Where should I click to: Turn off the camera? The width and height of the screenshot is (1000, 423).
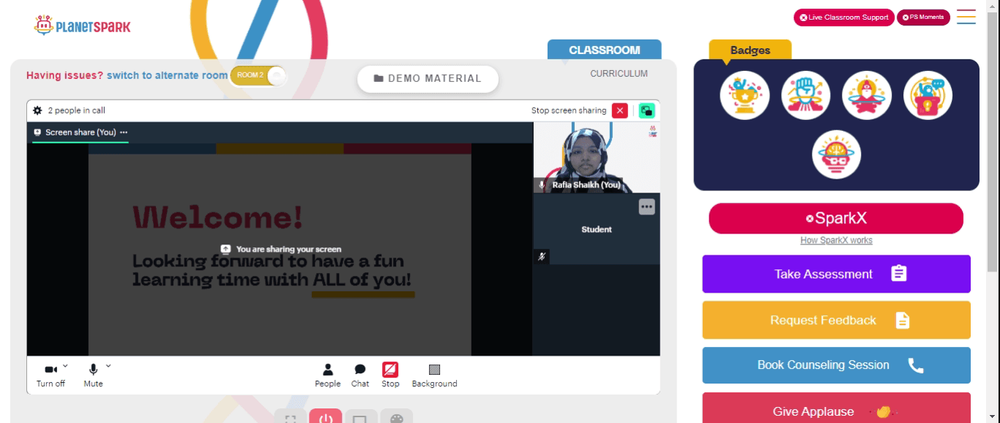tap(50, 375)
